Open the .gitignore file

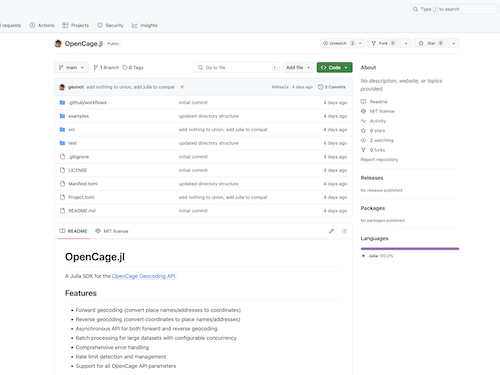pyautogui.click(x=79, y=157)
